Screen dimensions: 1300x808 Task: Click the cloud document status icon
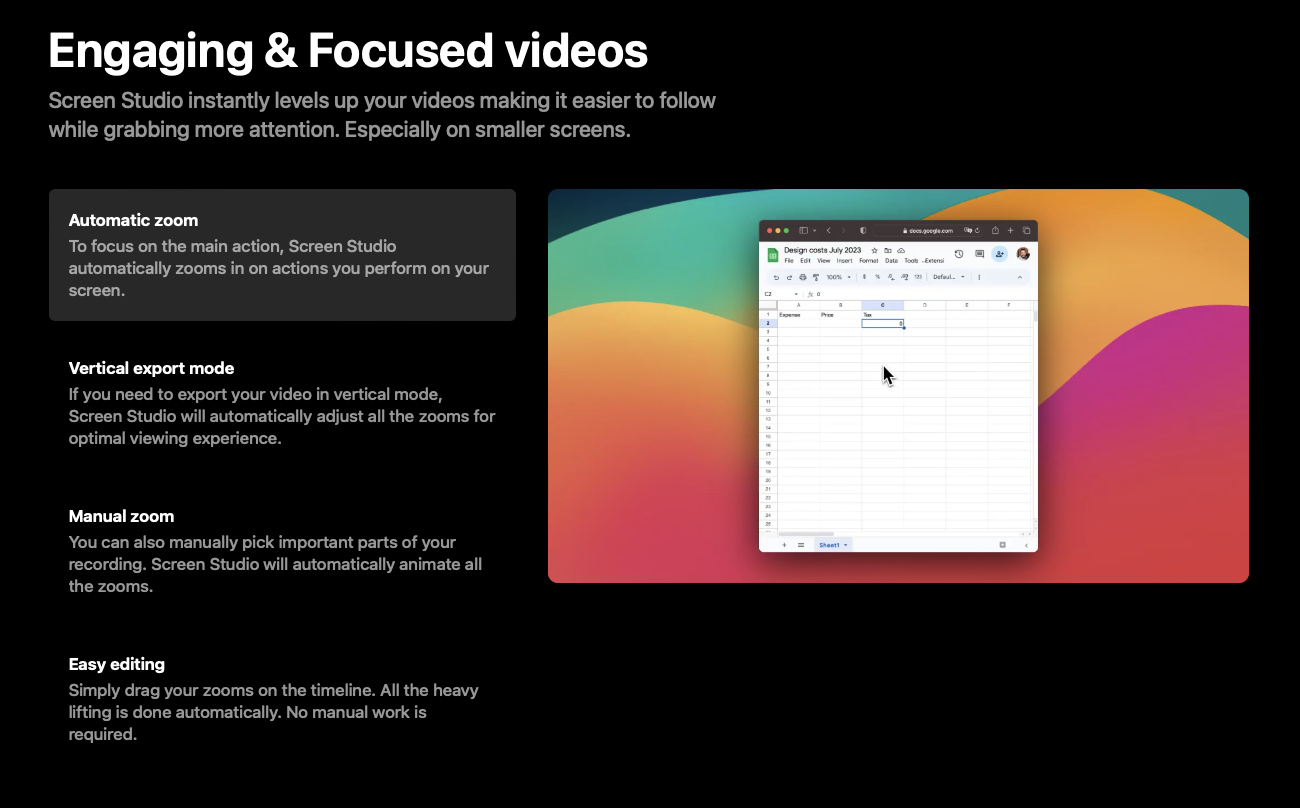point(901,250)
